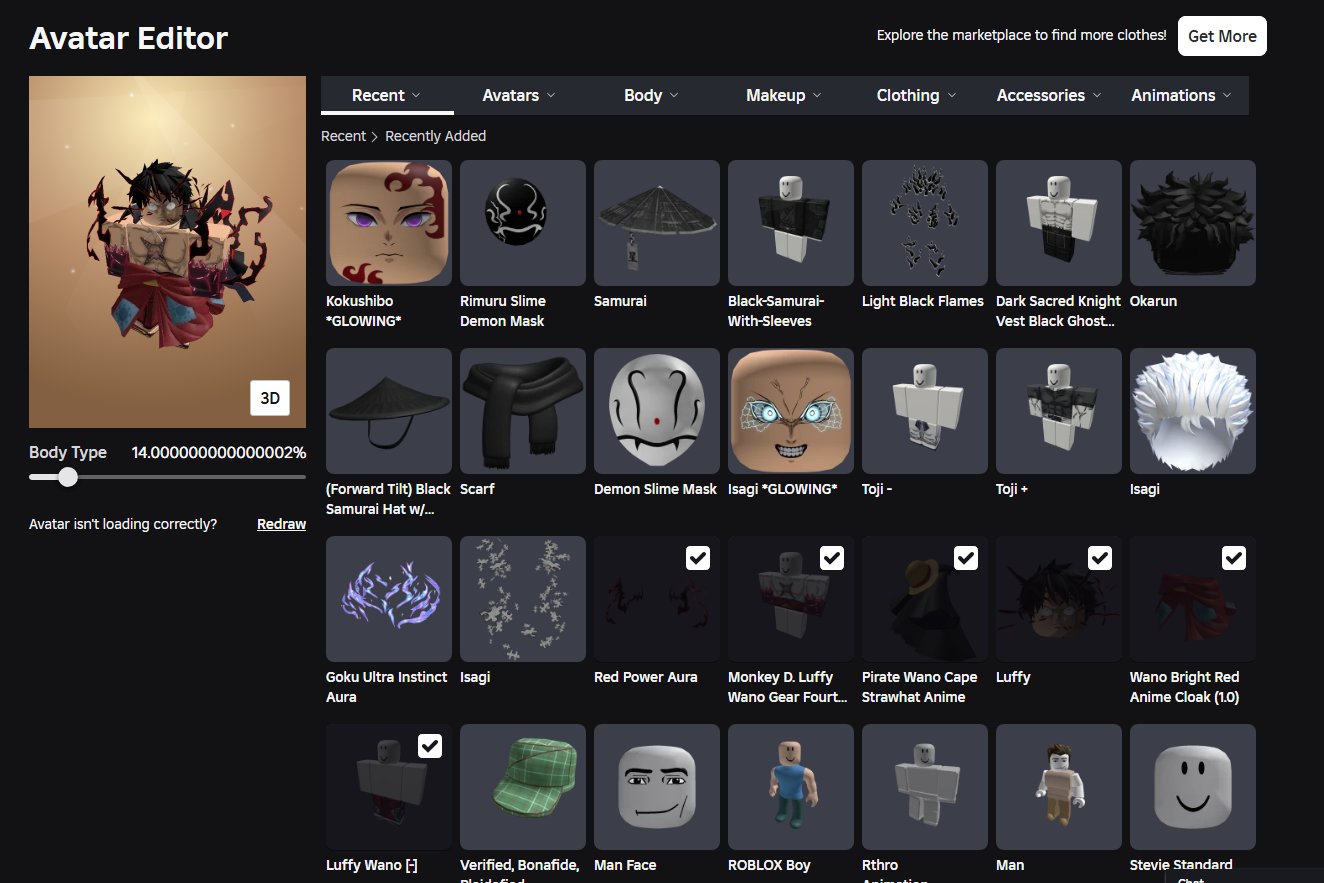The image size is (1324, 883).
Task: Choose the ROBLOX Boy avatar
Action: 791,787
